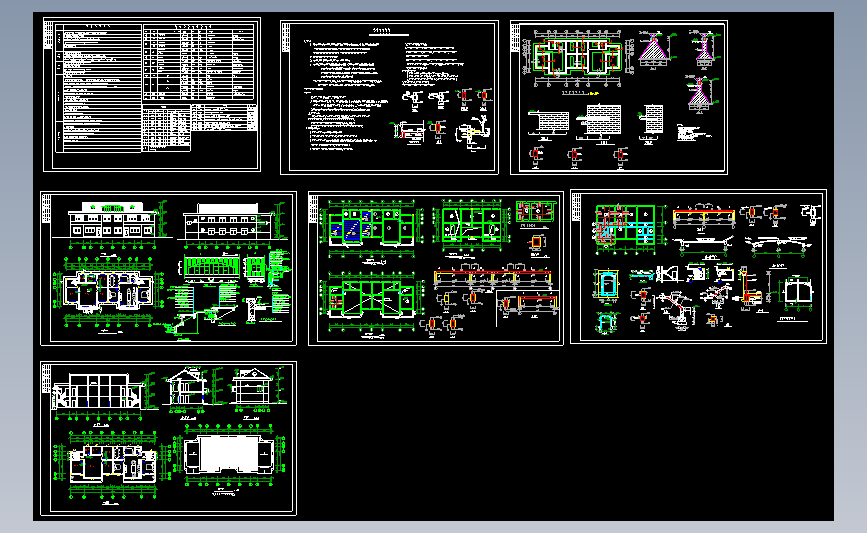Click the cyan rectangular frame detail
This screenshot has width=867, height=533.
[x=607, y=285]
